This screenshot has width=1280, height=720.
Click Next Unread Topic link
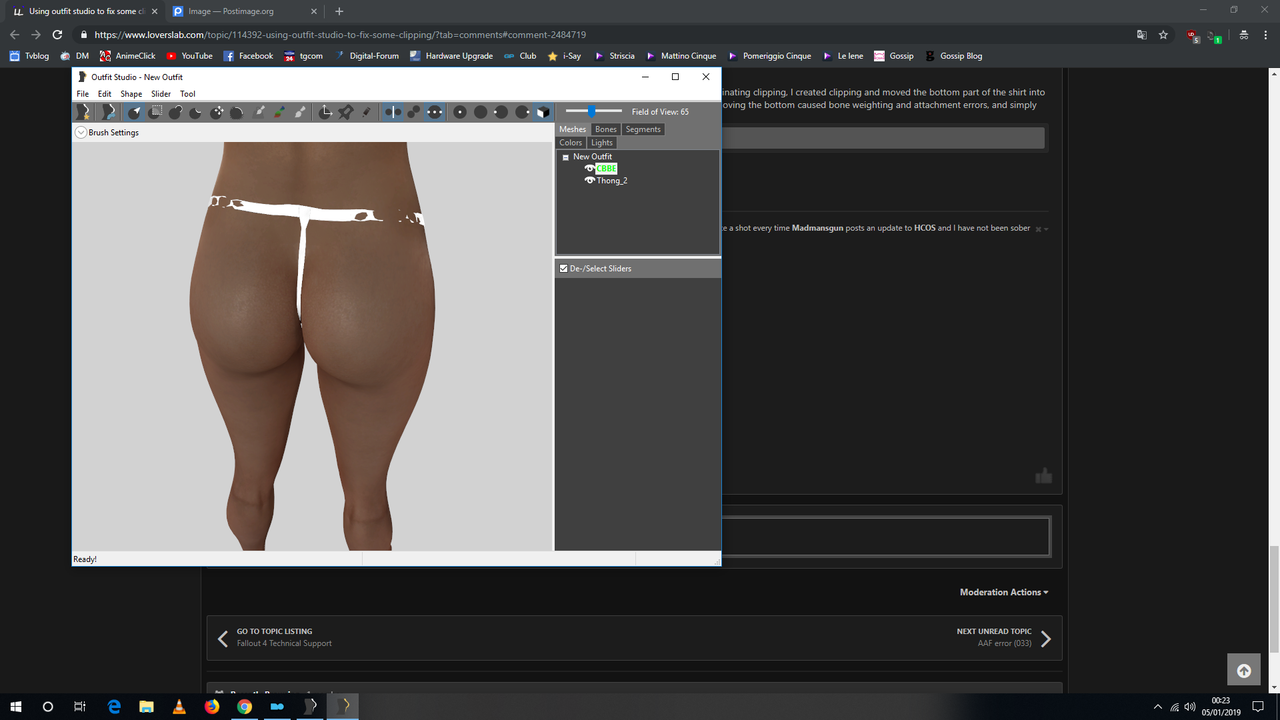994,631
